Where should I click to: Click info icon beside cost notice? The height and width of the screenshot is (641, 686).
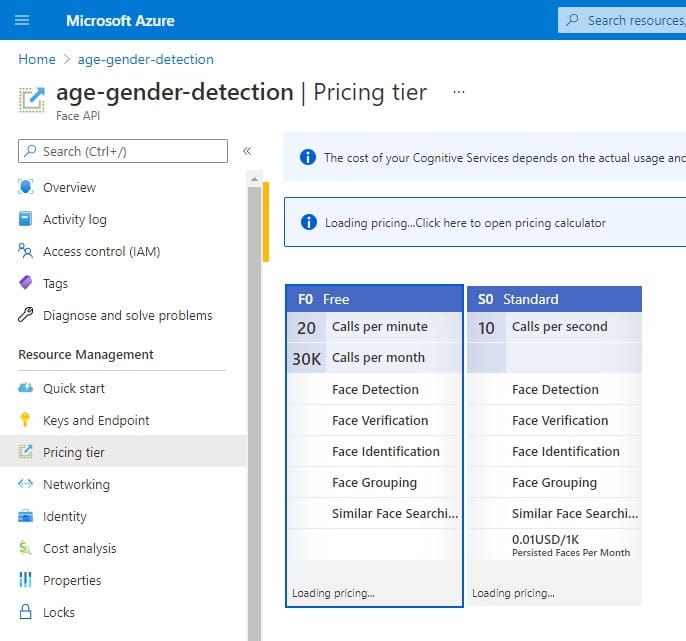pos(308,157)
